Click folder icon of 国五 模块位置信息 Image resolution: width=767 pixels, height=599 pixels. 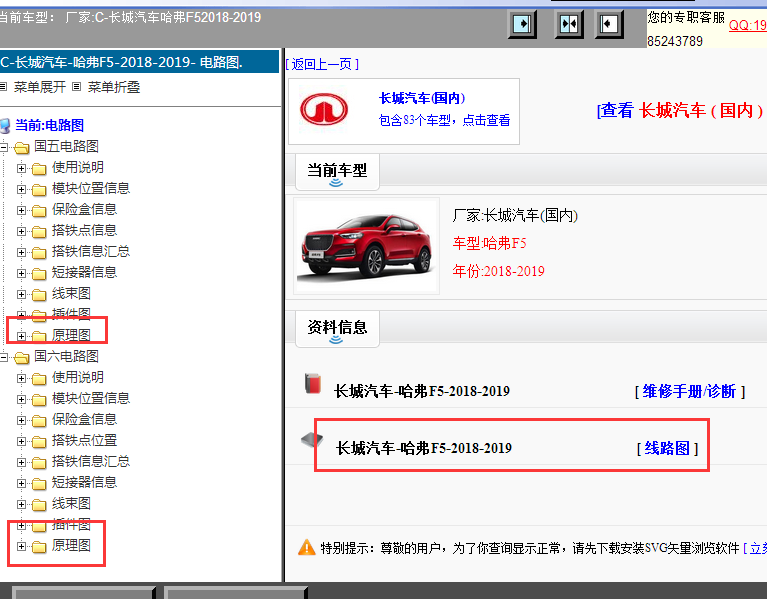click(x=39, y=190)
